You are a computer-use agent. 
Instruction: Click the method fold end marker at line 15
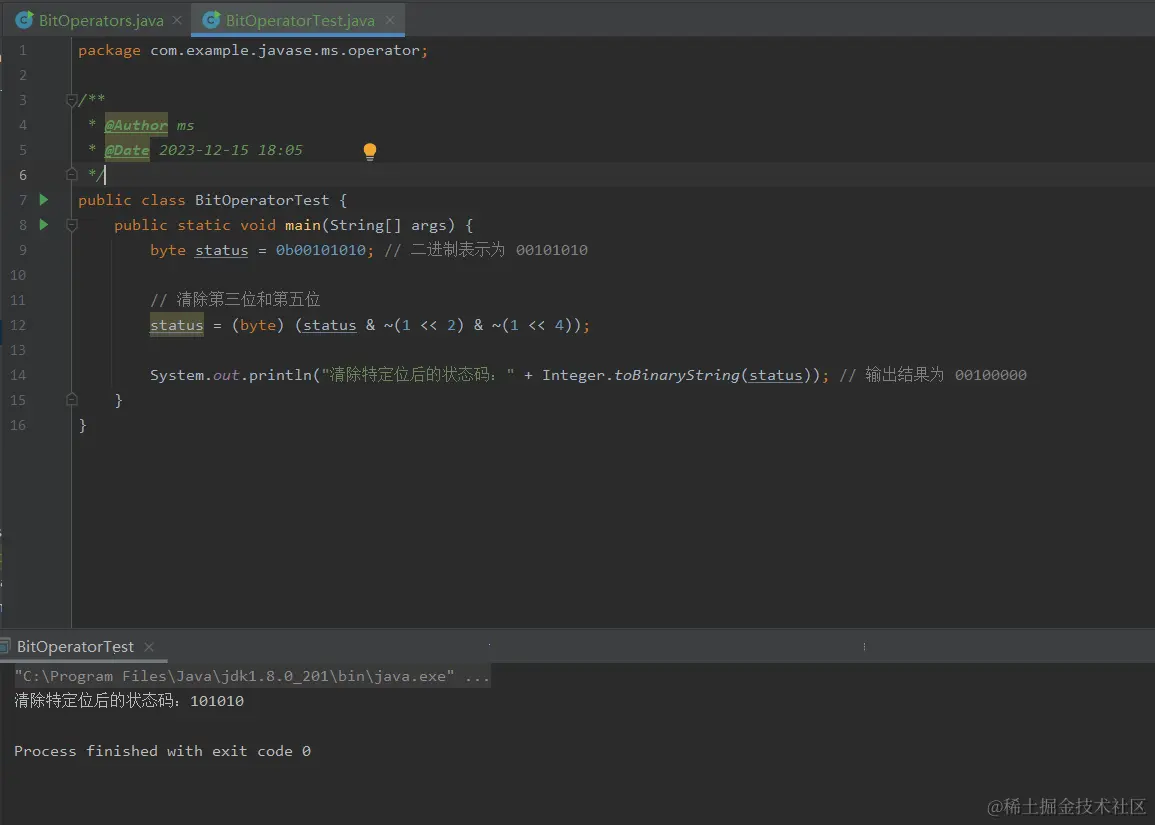(x=71, y=400)
